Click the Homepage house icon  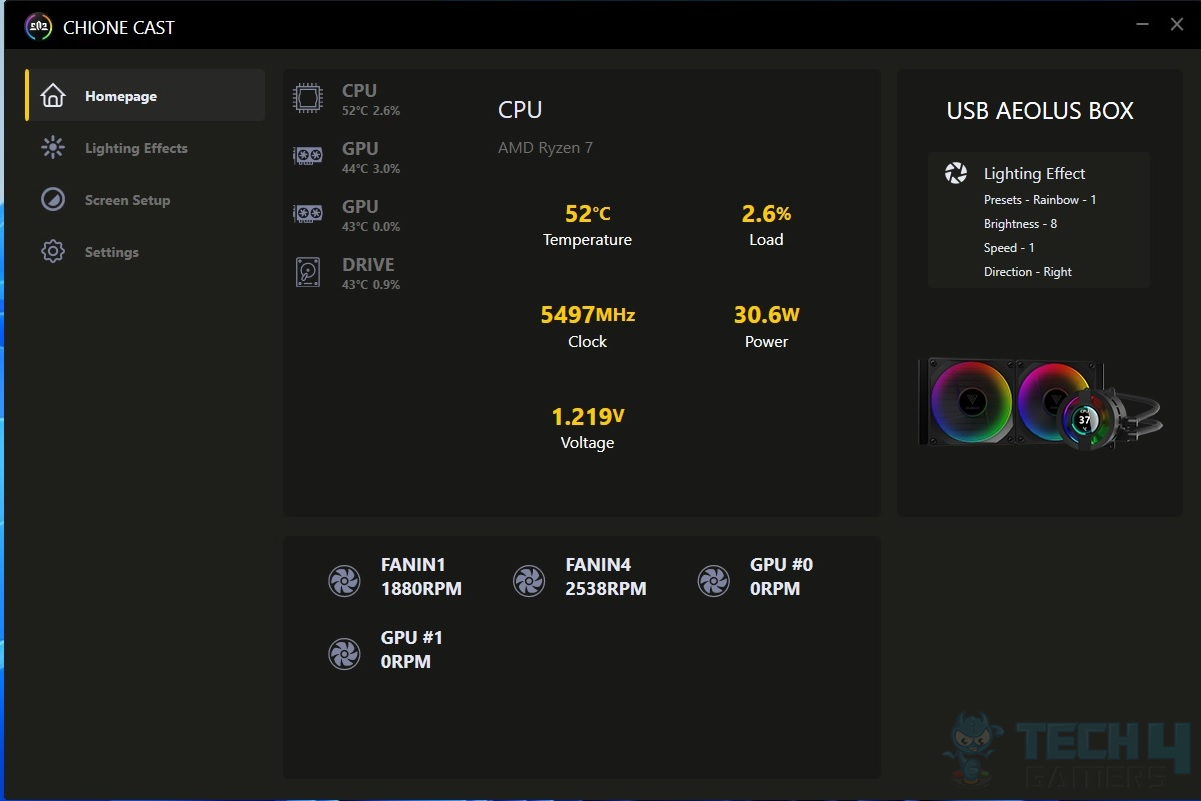coord(53,96)
